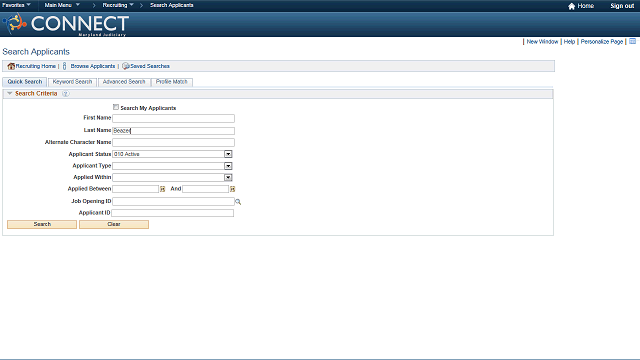Click the CONNECT logo
640x360 pixels.
click(x=66, y=24)
